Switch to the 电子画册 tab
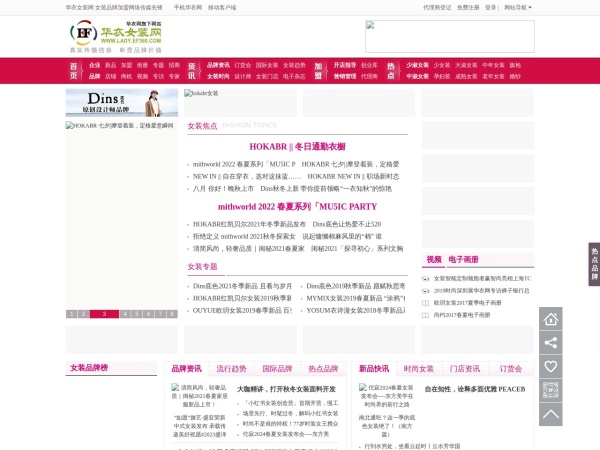Screen dimensions: 600x450 [x=463, y=259]
